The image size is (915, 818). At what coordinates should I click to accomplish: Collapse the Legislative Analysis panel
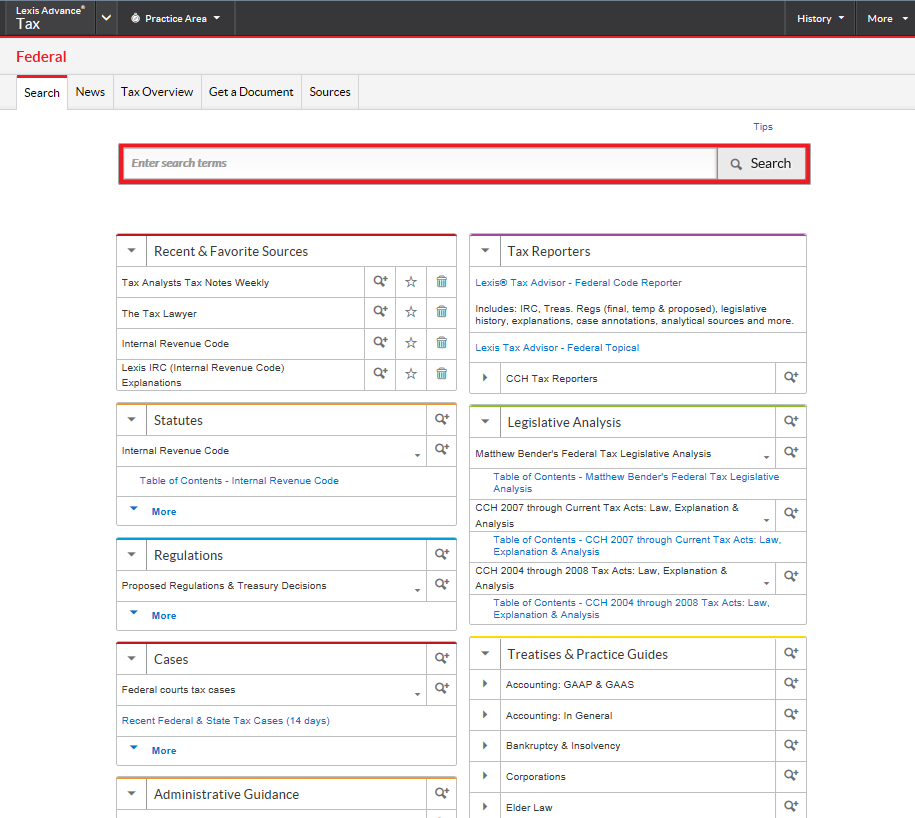485,421
